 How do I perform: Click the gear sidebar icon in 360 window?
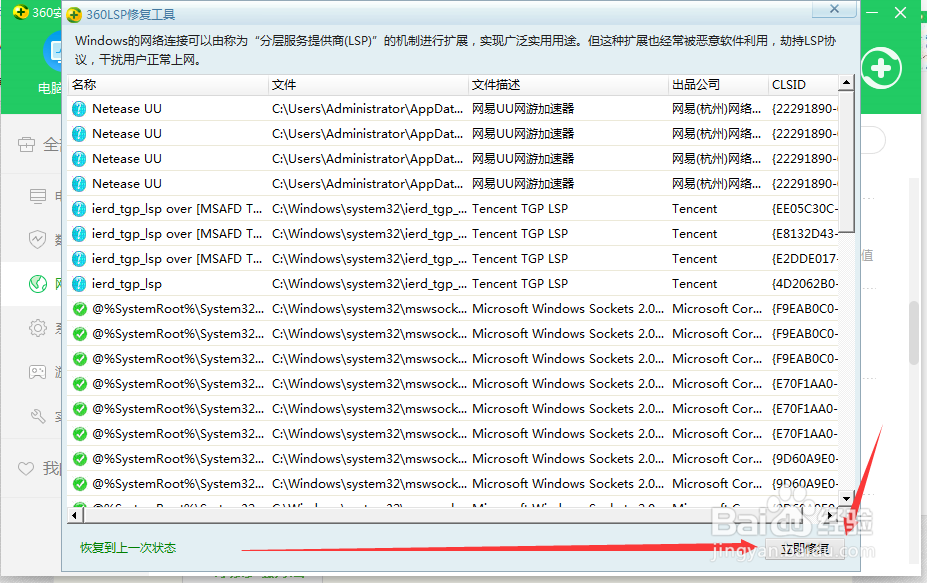click(38, 328)
